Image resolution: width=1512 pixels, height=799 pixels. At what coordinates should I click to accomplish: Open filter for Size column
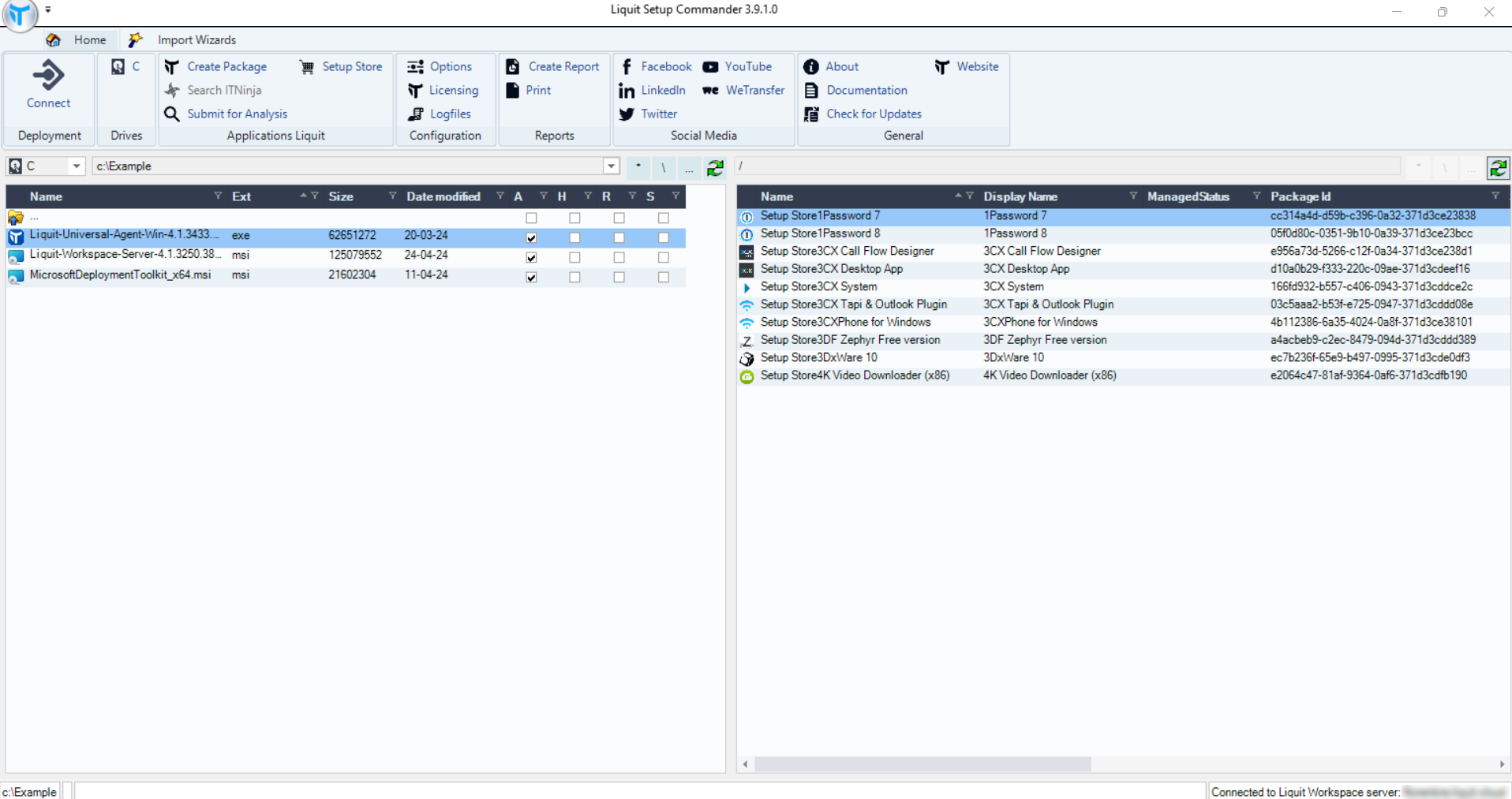coord(392,196)
